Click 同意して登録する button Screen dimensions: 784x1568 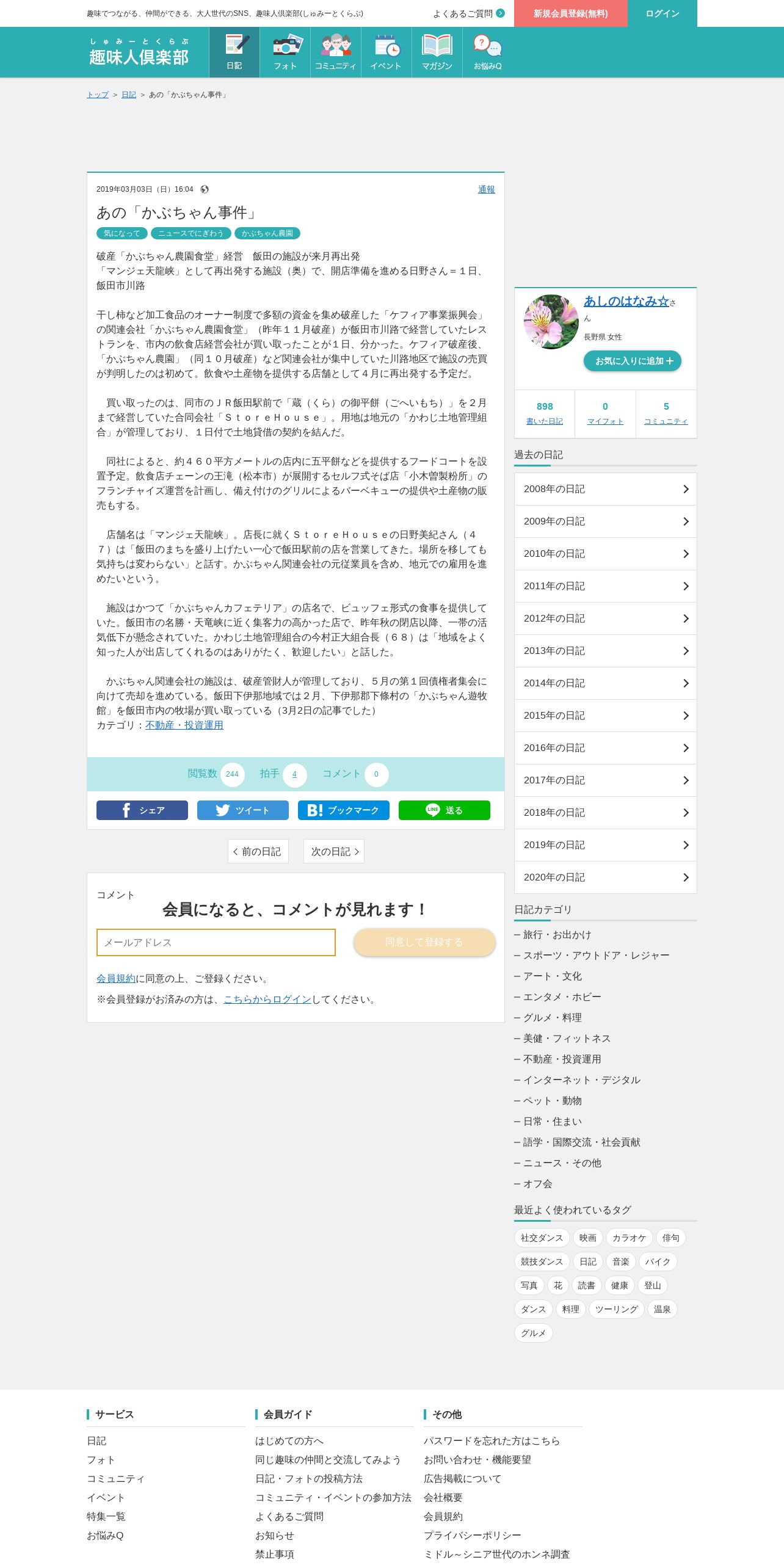coord(424,942)
